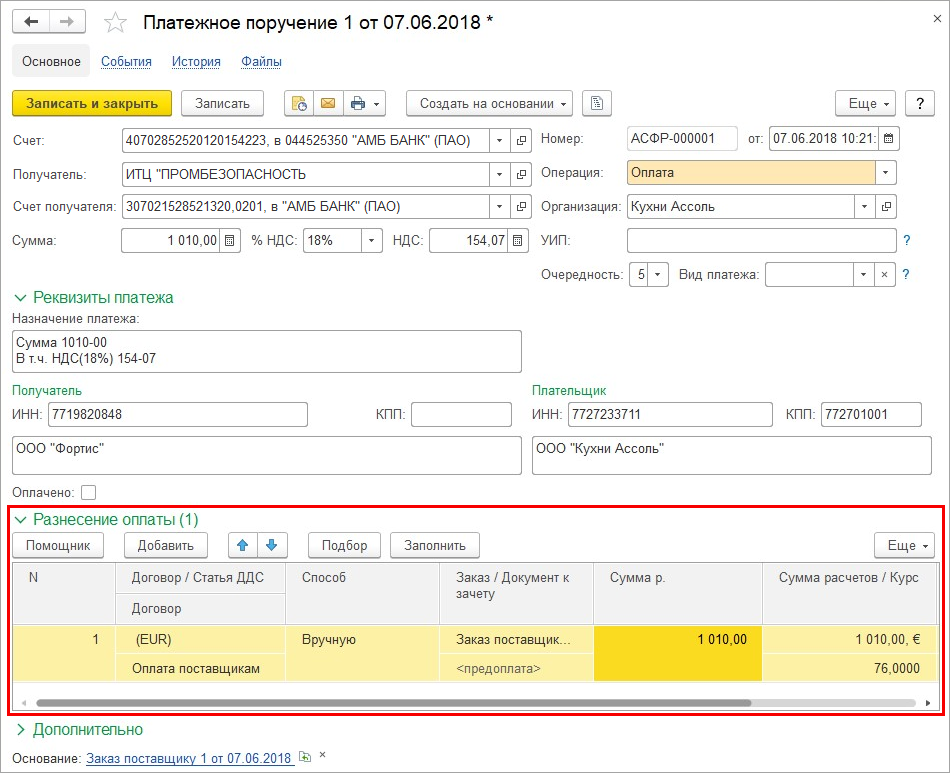The width and height of the screenshot is (950, 773).
Task: Click the envelope email icon
Action: click(x=326, y=103)
